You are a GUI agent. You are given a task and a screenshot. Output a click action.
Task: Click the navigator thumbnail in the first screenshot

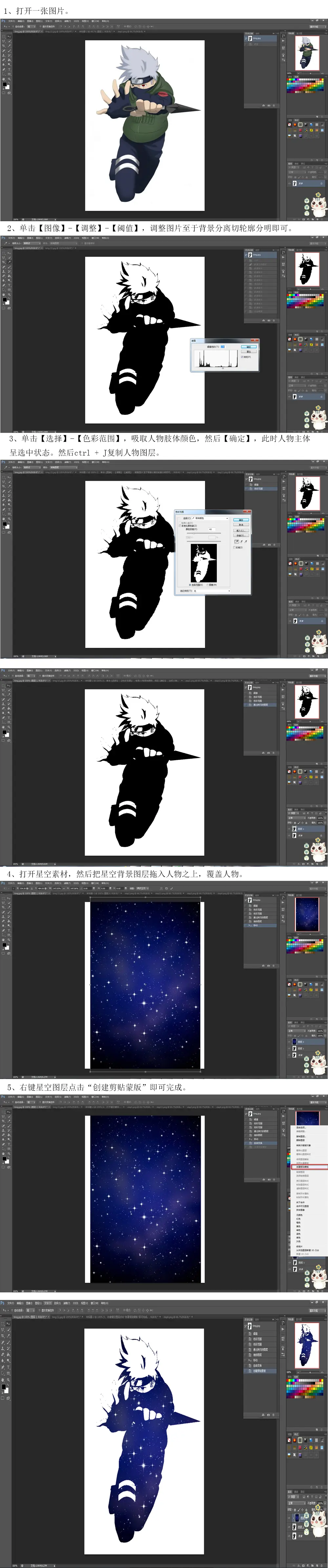307,53
